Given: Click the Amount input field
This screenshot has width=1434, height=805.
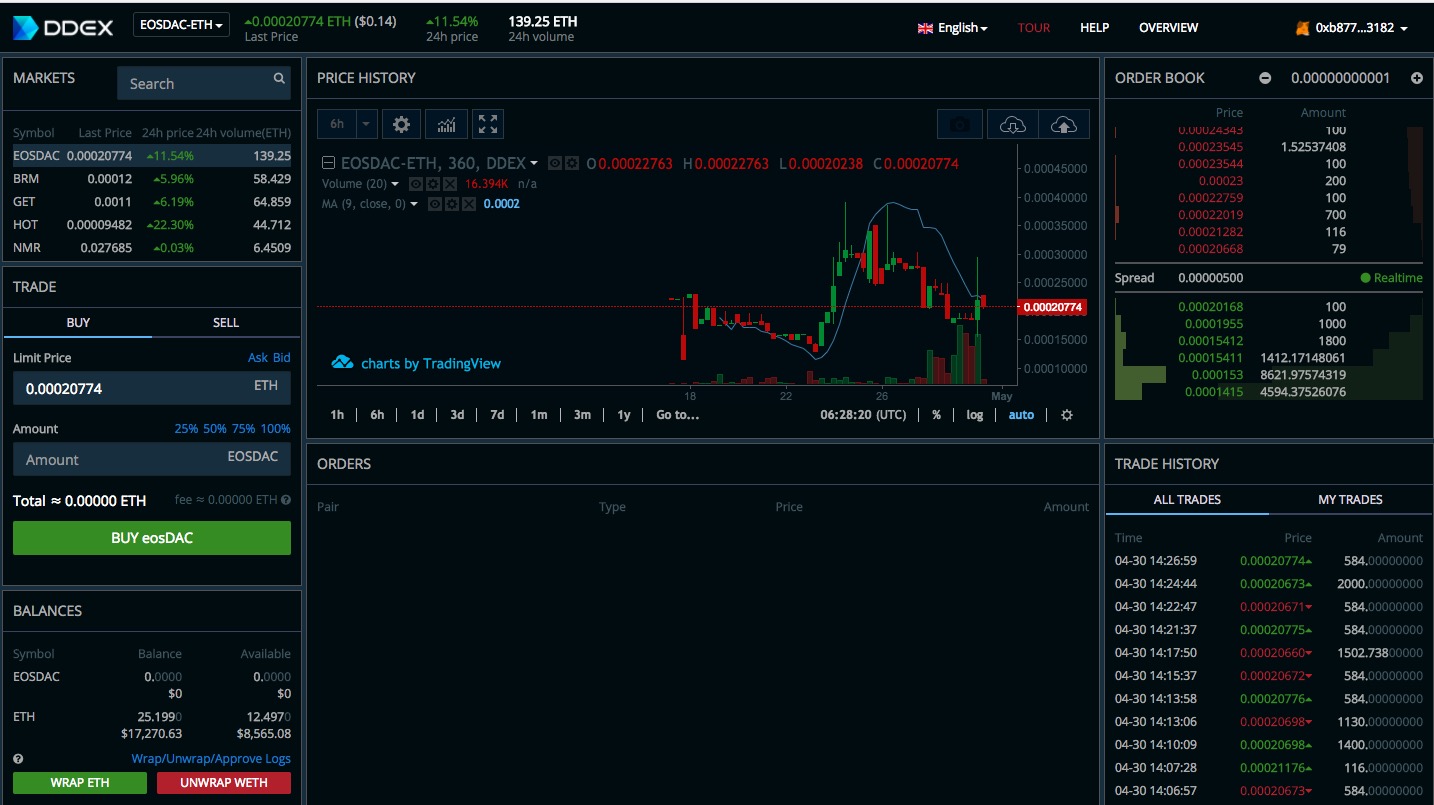Looking at the screenshot, I should [x=152, y=459].
